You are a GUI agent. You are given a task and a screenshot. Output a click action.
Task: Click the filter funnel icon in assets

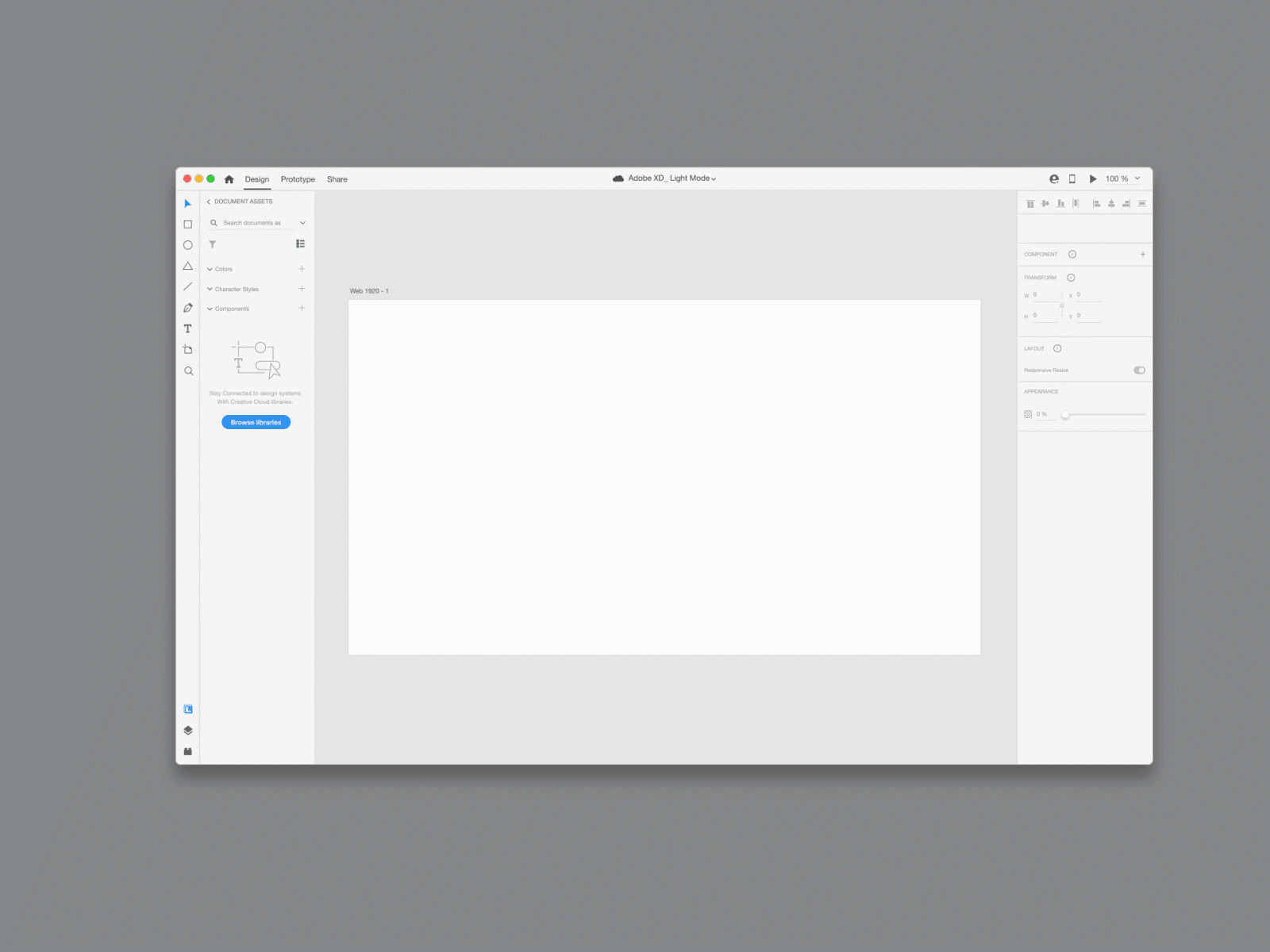pyautogui.click(x=213, y=244)
